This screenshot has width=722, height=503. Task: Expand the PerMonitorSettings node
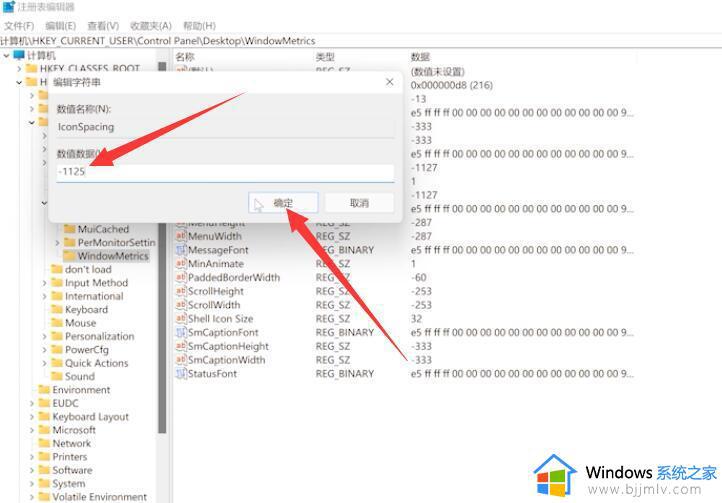click(57, 243)
